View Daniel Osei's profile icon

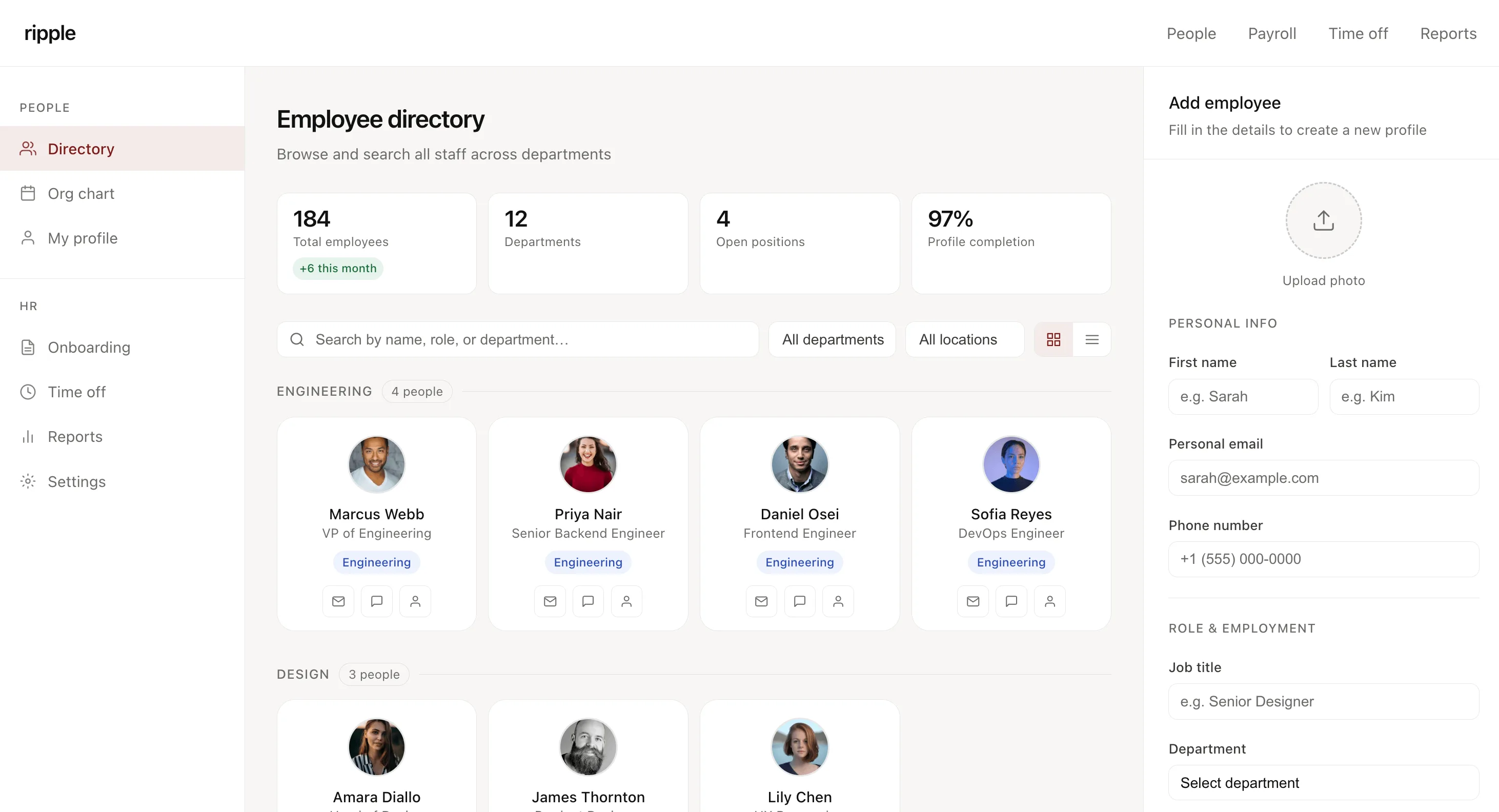pyautogui.click(x=838, y=601)
